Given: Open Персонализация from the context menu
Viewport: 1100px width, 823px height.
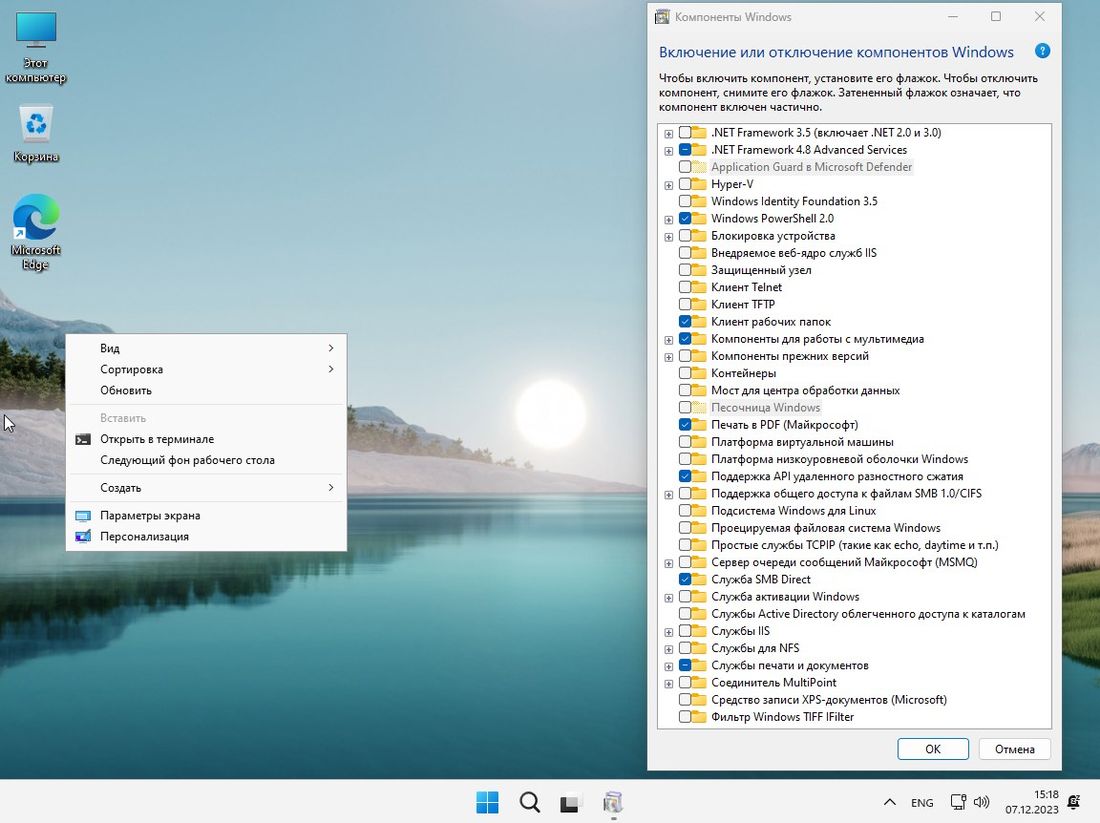Looking at the screenshot, I should 144,536.
